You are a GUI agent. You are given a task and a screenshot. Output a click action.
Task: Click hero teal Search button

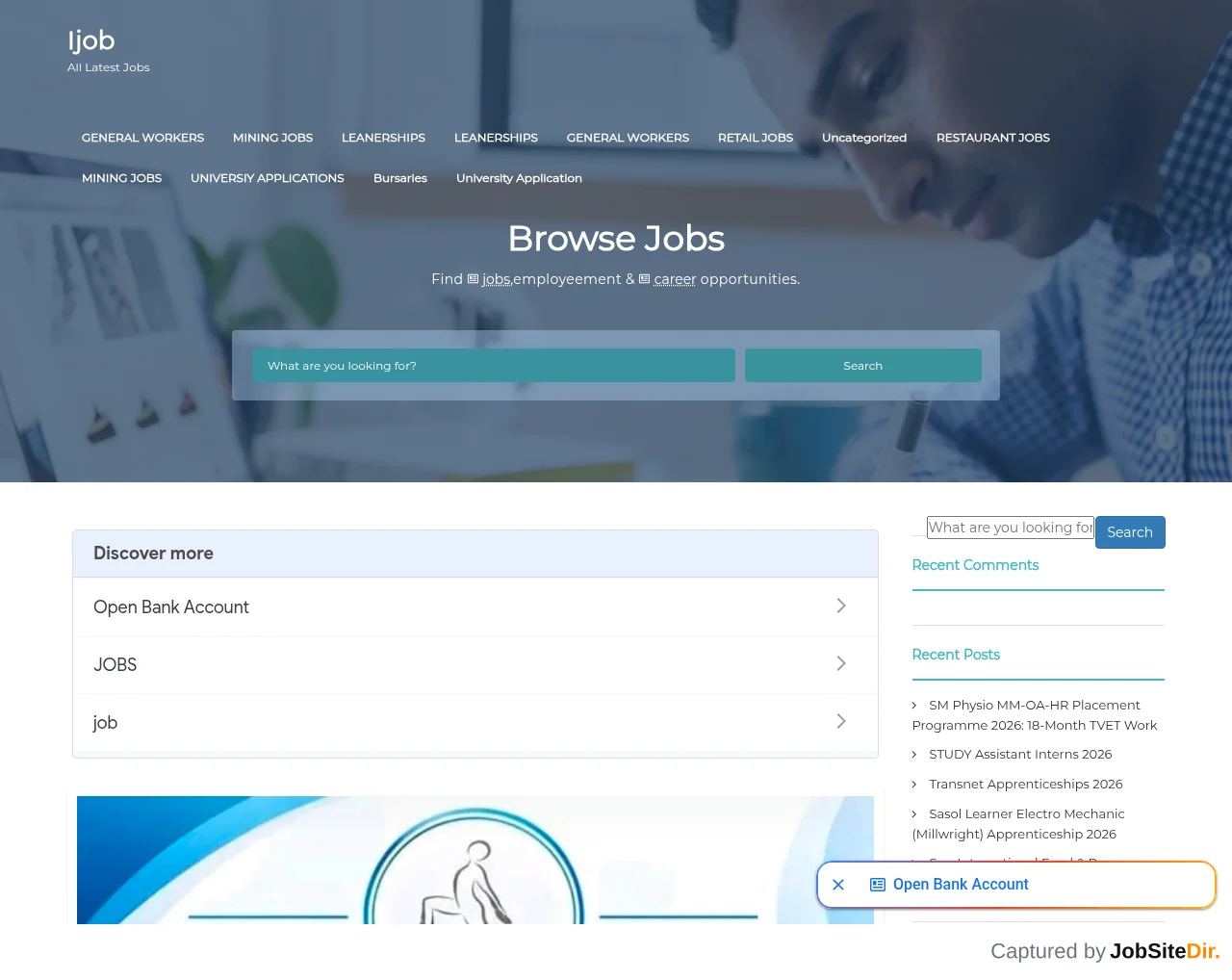[863, 366]
